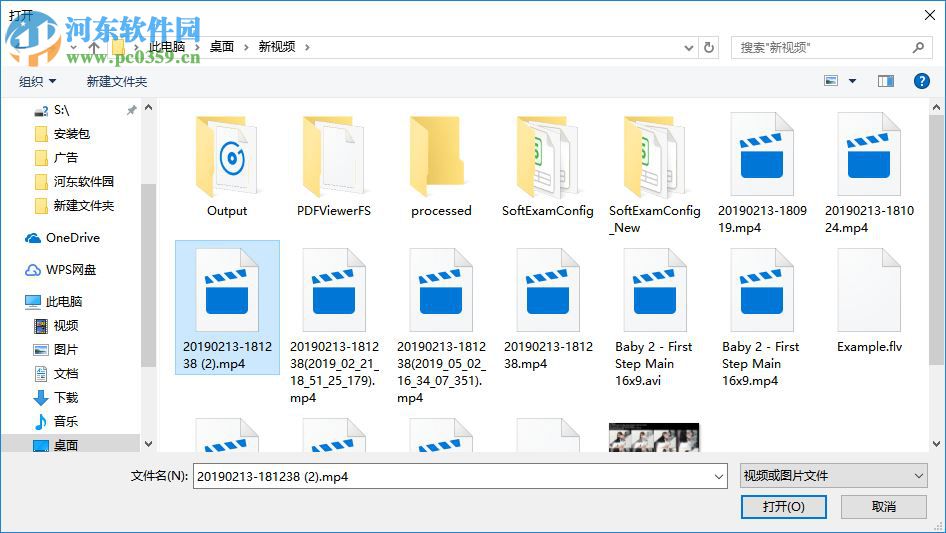
Task: Click the 取消 button
Action: click(884, 506)
